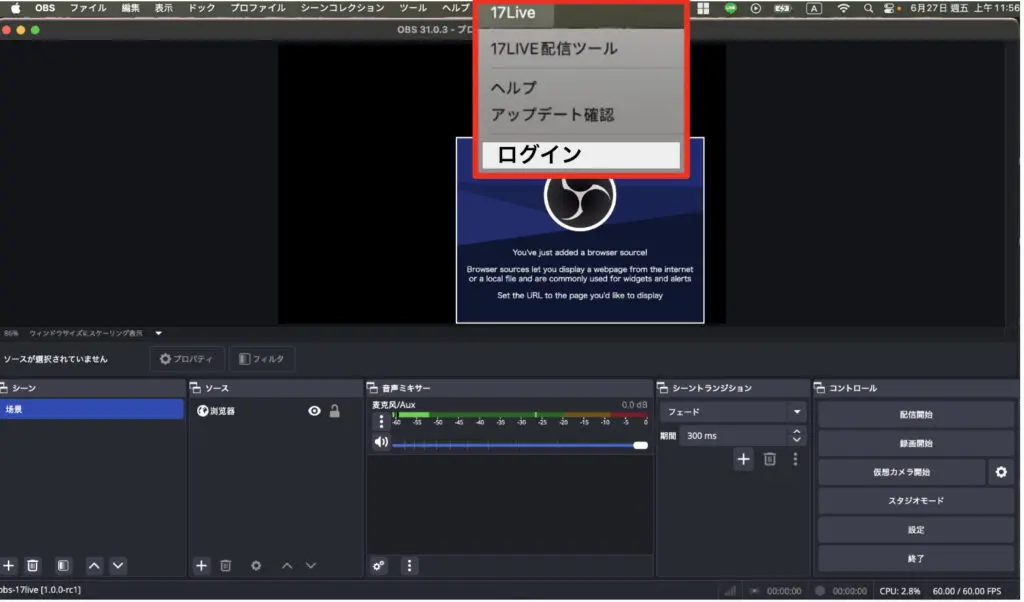Open advanced audio properties gears icon
1024x602 pixels.
pos(379,567)
